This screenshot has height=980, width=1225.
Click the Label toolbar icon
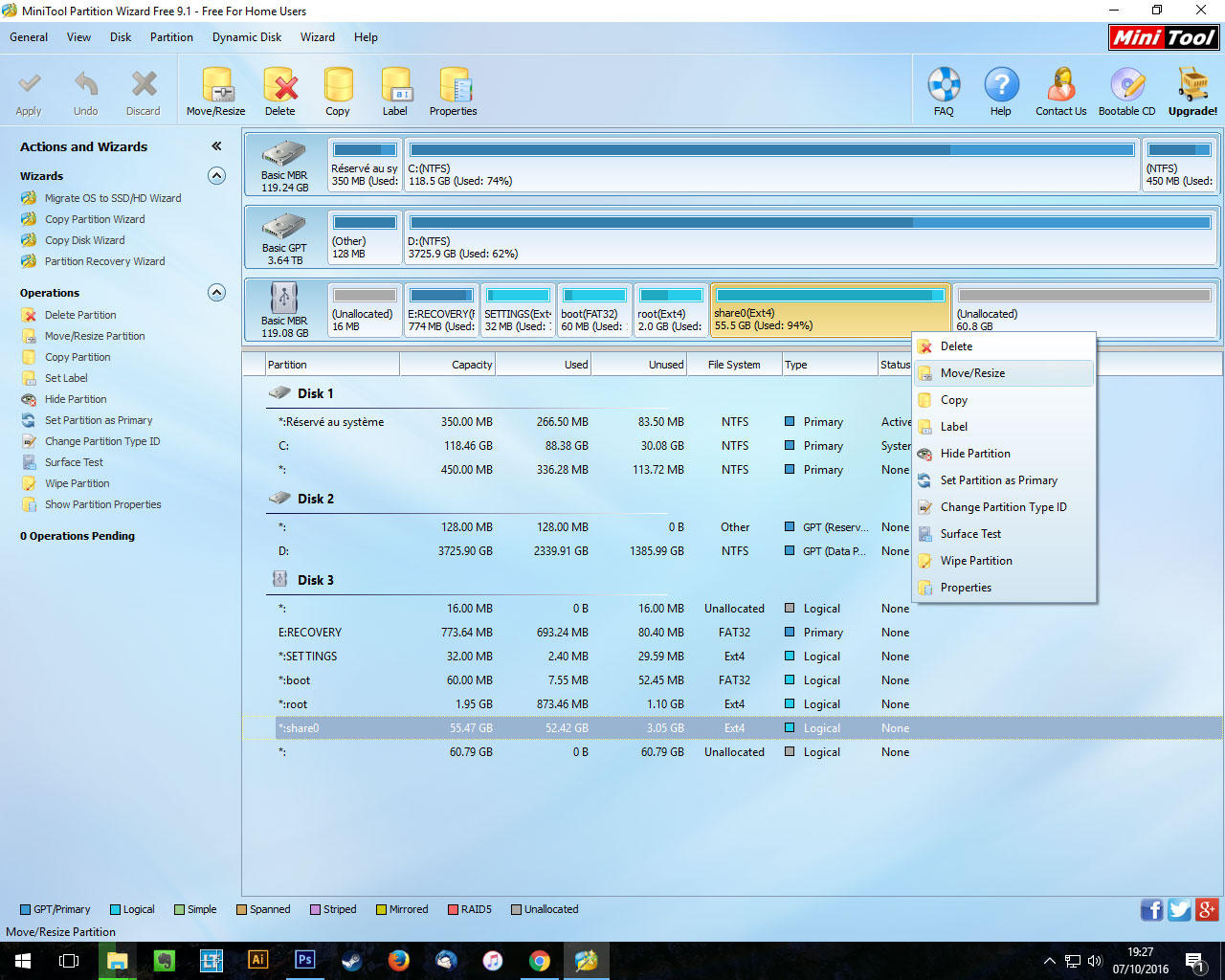coord(395,92)
